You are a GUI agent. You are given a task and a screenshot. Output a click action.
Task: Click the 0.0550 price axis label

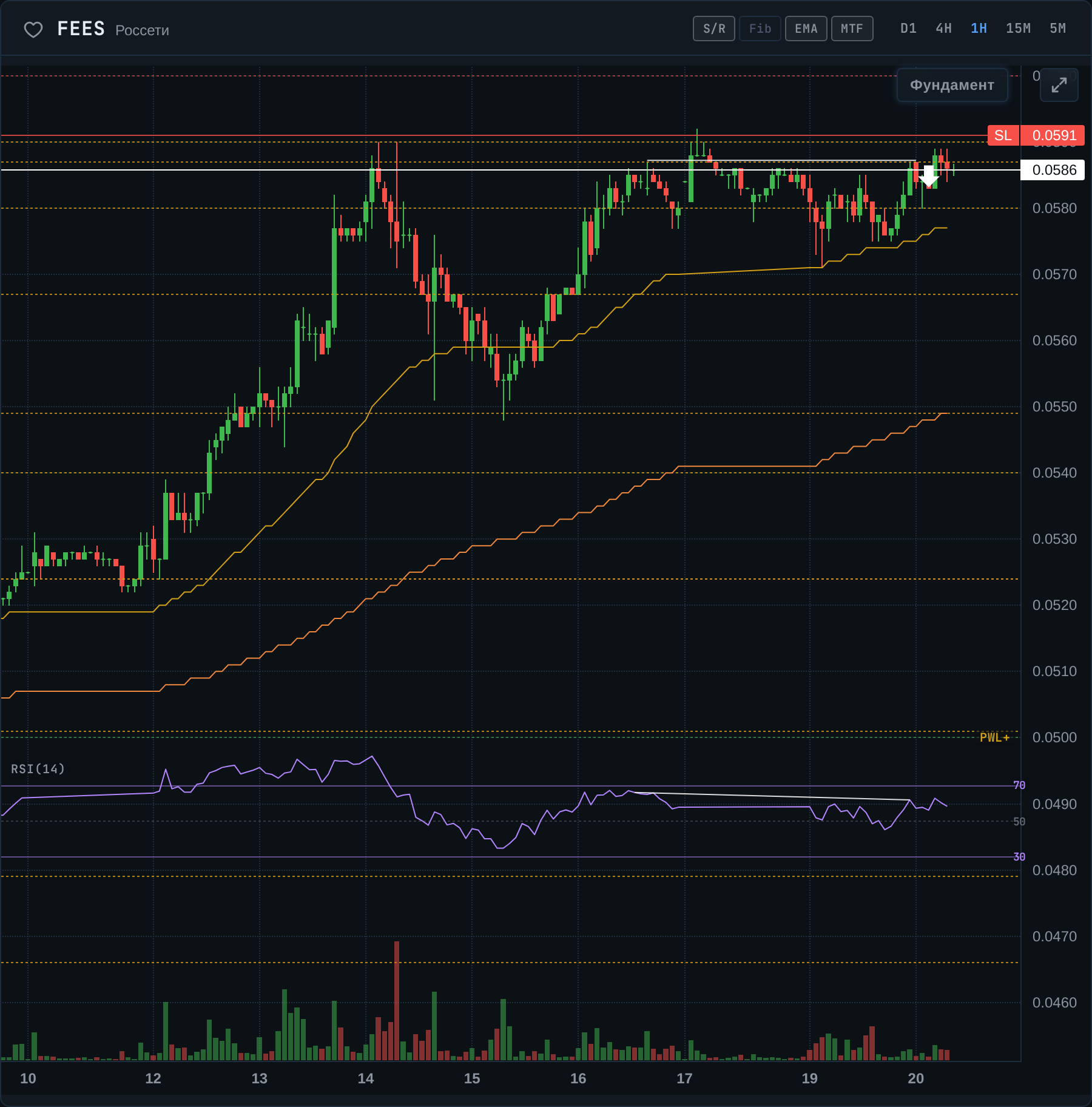click(1054, 407)
